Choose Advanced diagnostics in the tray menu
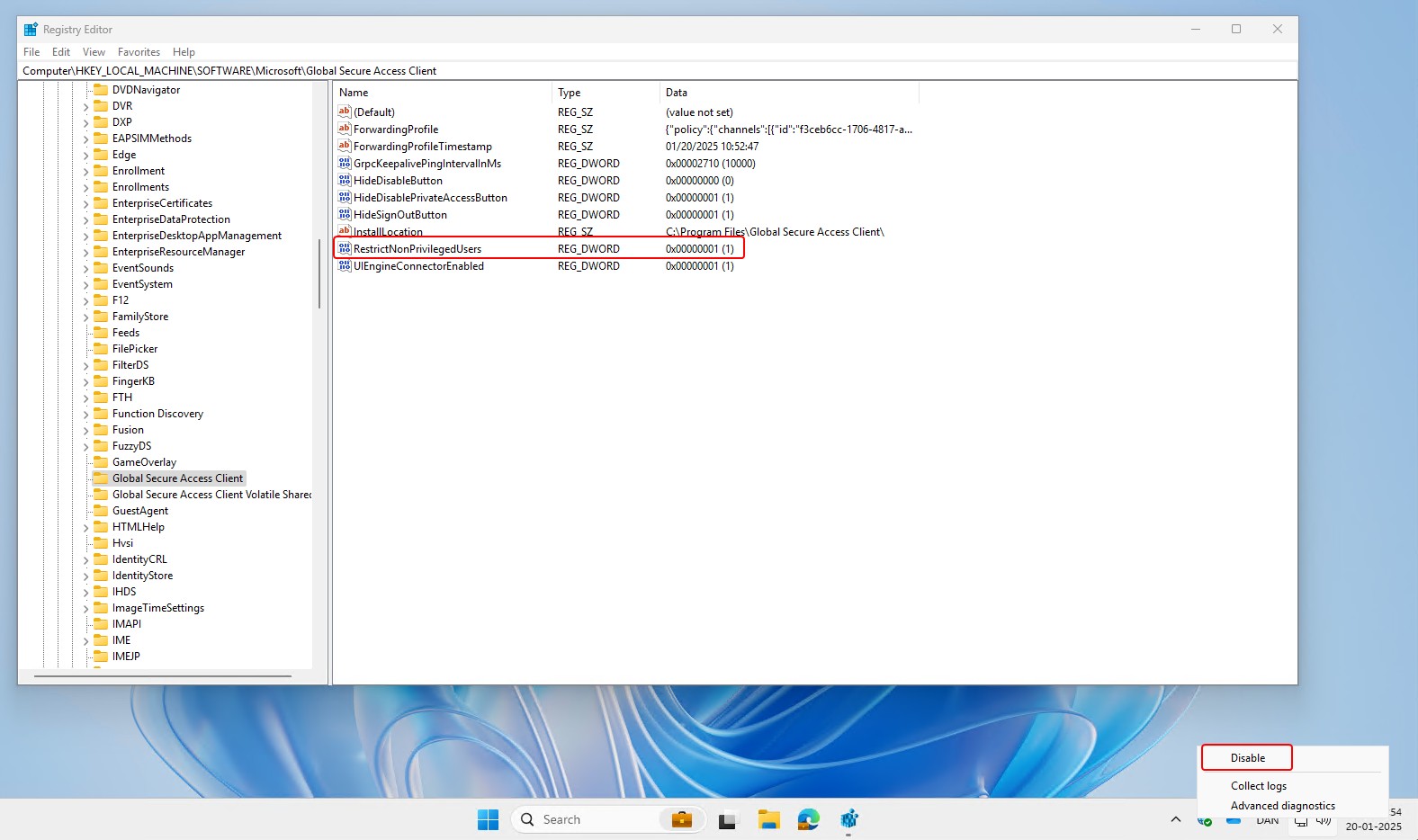The height and width of the screenshot is (840, 1418). point(1282,806)
